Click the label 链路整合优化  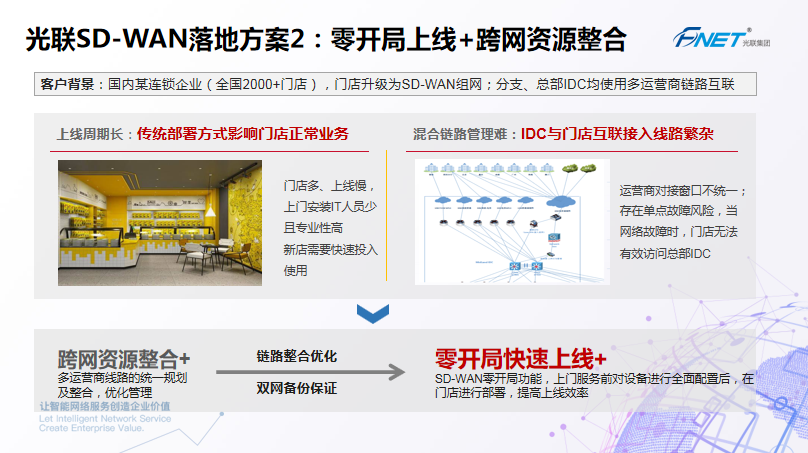(x=297, y=356)
